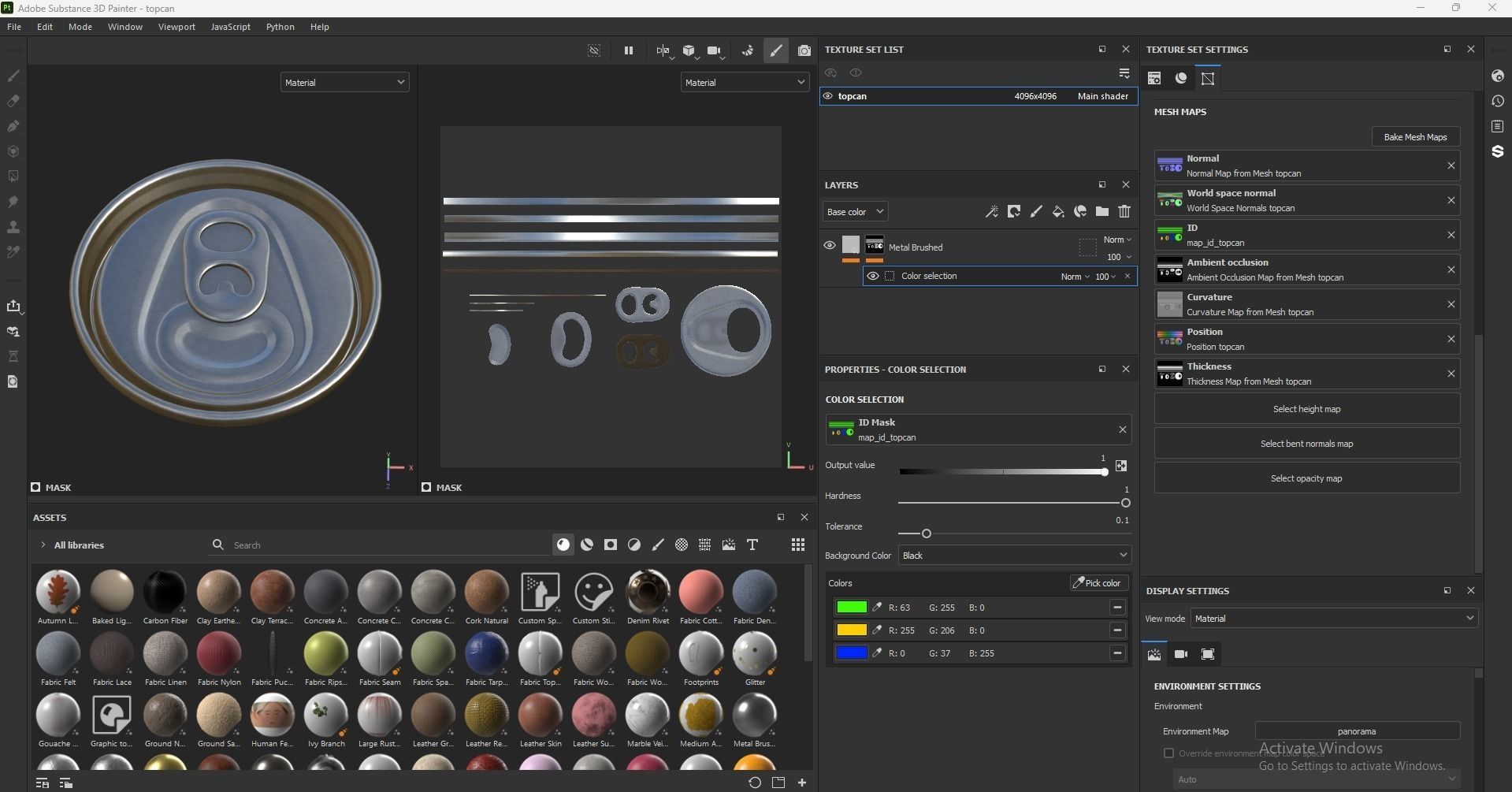Image resolution: width=1512 pixels, height=792 pixels.
Task: Switch assets to grid view icon
Action: pos(798,545)
